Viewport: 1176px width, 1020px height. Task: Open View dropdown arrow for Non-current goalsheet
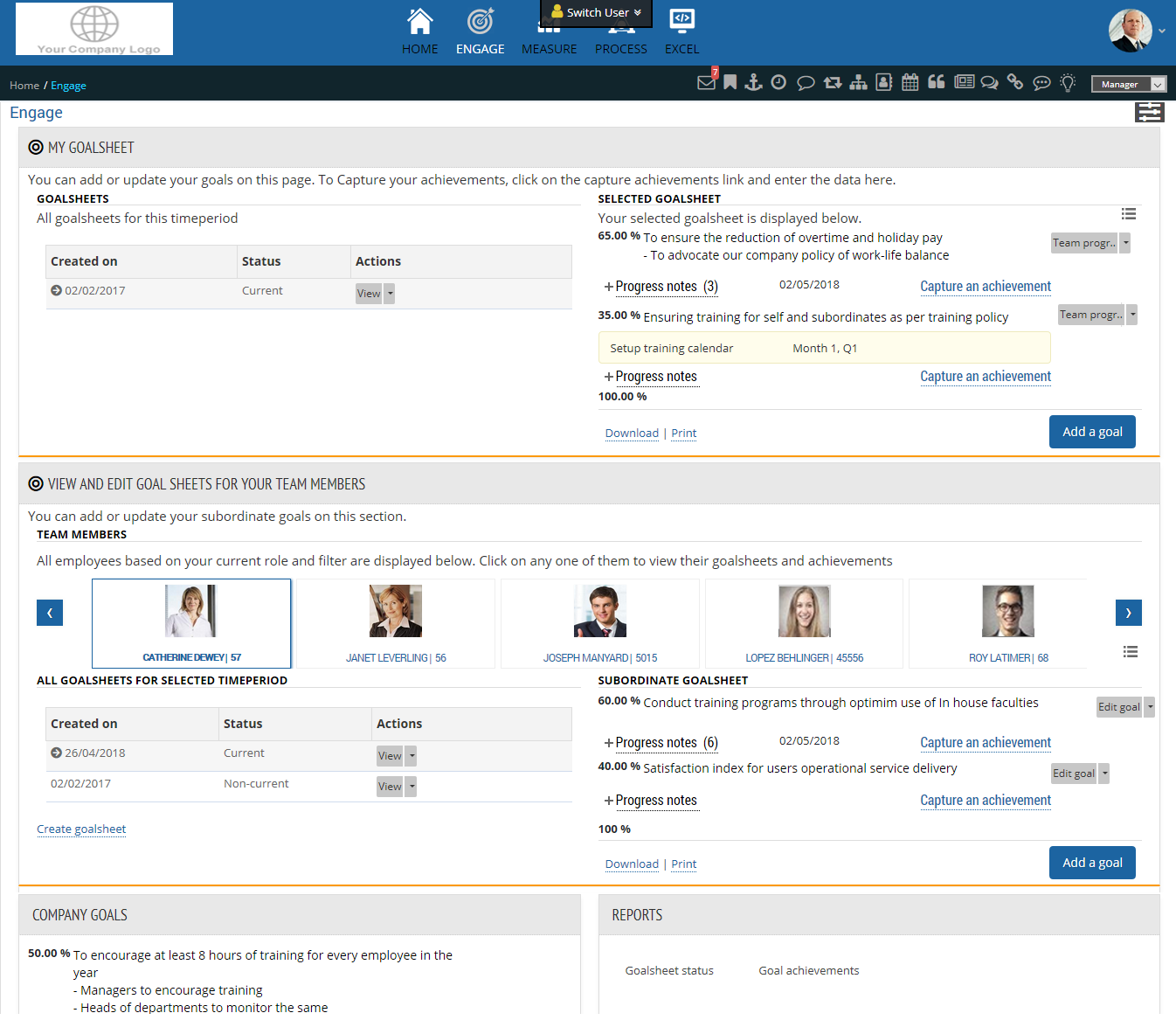pos(412,787)
